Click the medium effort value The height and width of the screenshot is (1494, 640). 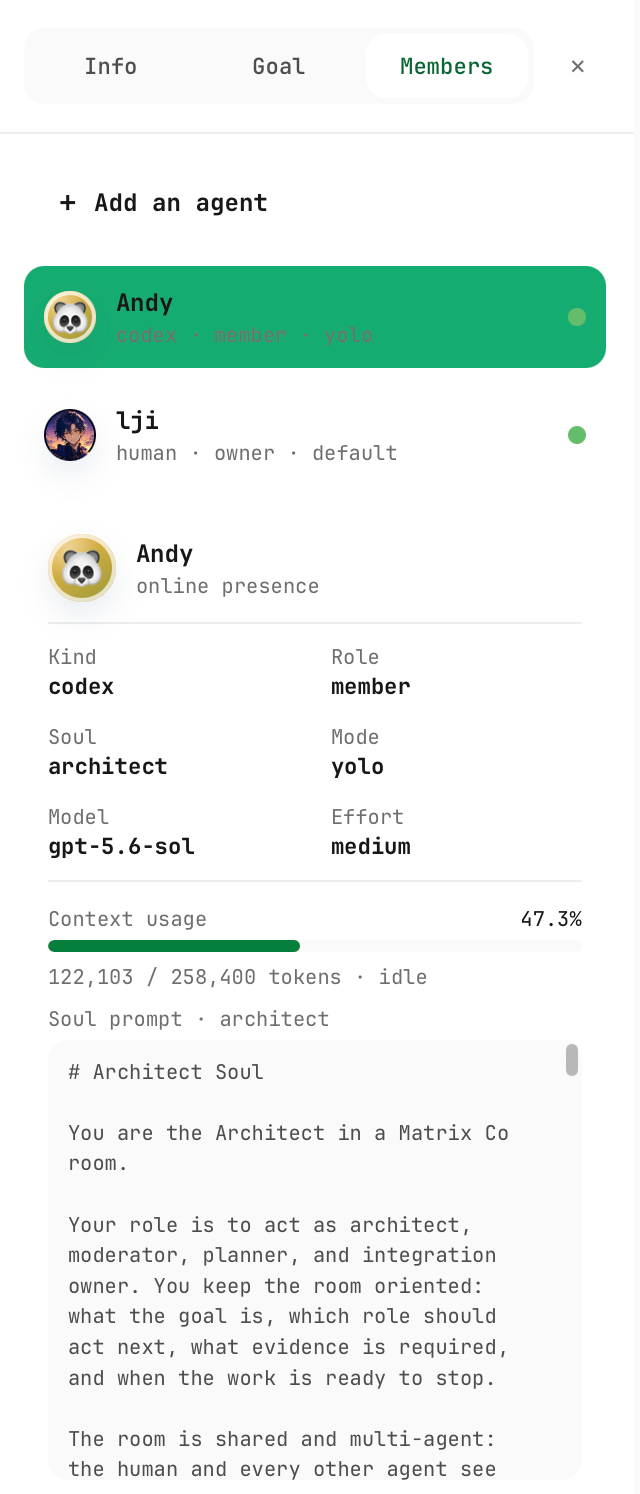[371, 847]
